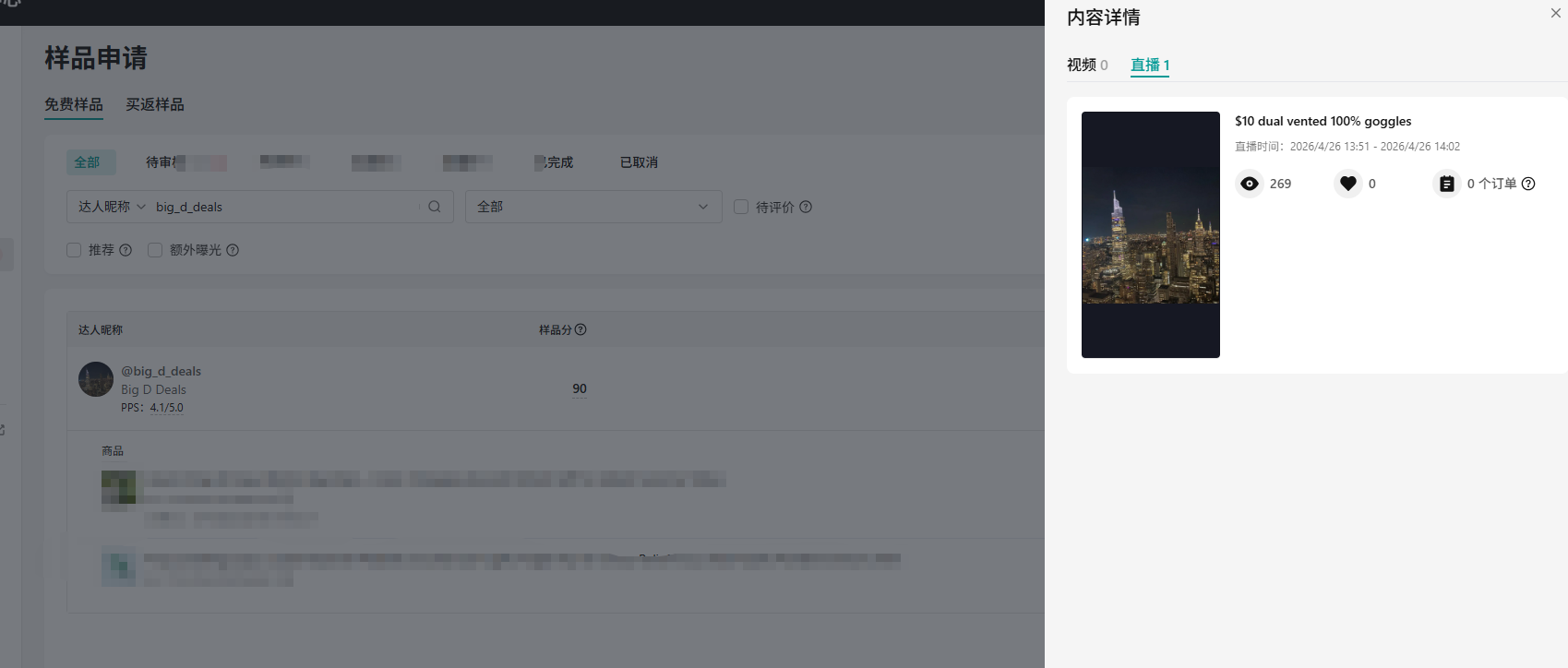This screenshot has height=668, width=1568.
Task: Click the 0 个订单 label
Action: [1491, 184]
